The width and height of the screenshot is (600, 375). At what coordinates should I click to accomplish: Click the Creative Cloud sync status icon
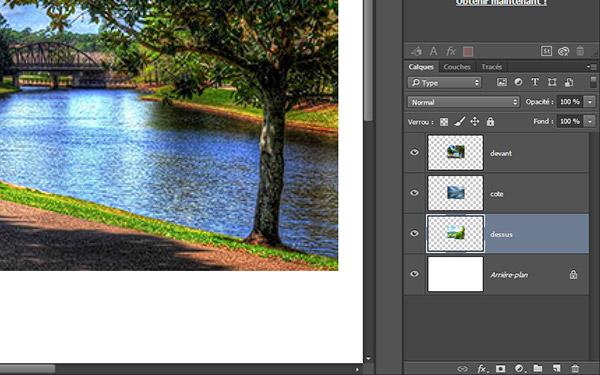coord(563,51)
